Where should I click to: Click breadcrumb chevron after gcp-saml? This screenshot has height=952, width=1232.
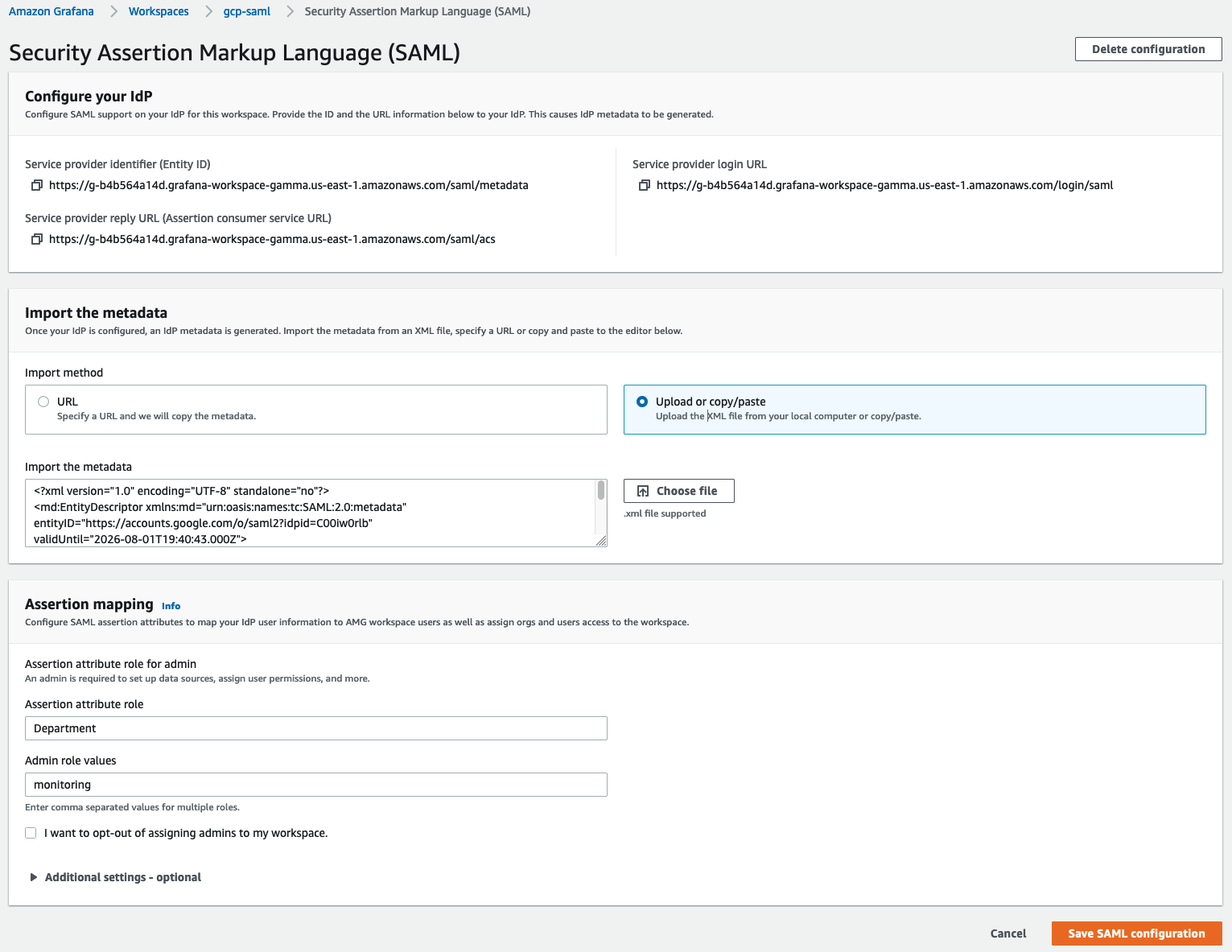click(x=290, y=11)
